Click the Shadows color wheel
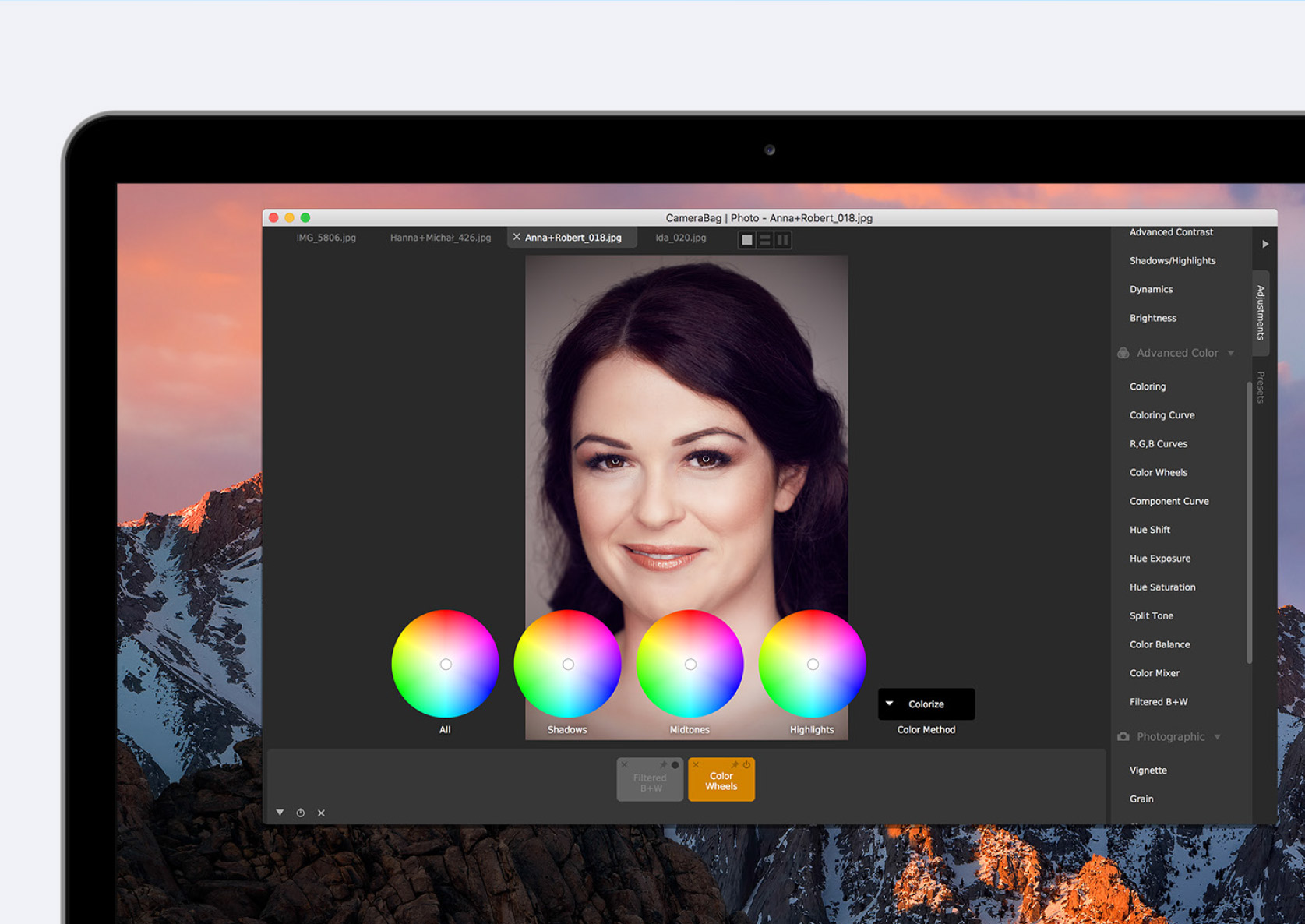 [567, 664]
